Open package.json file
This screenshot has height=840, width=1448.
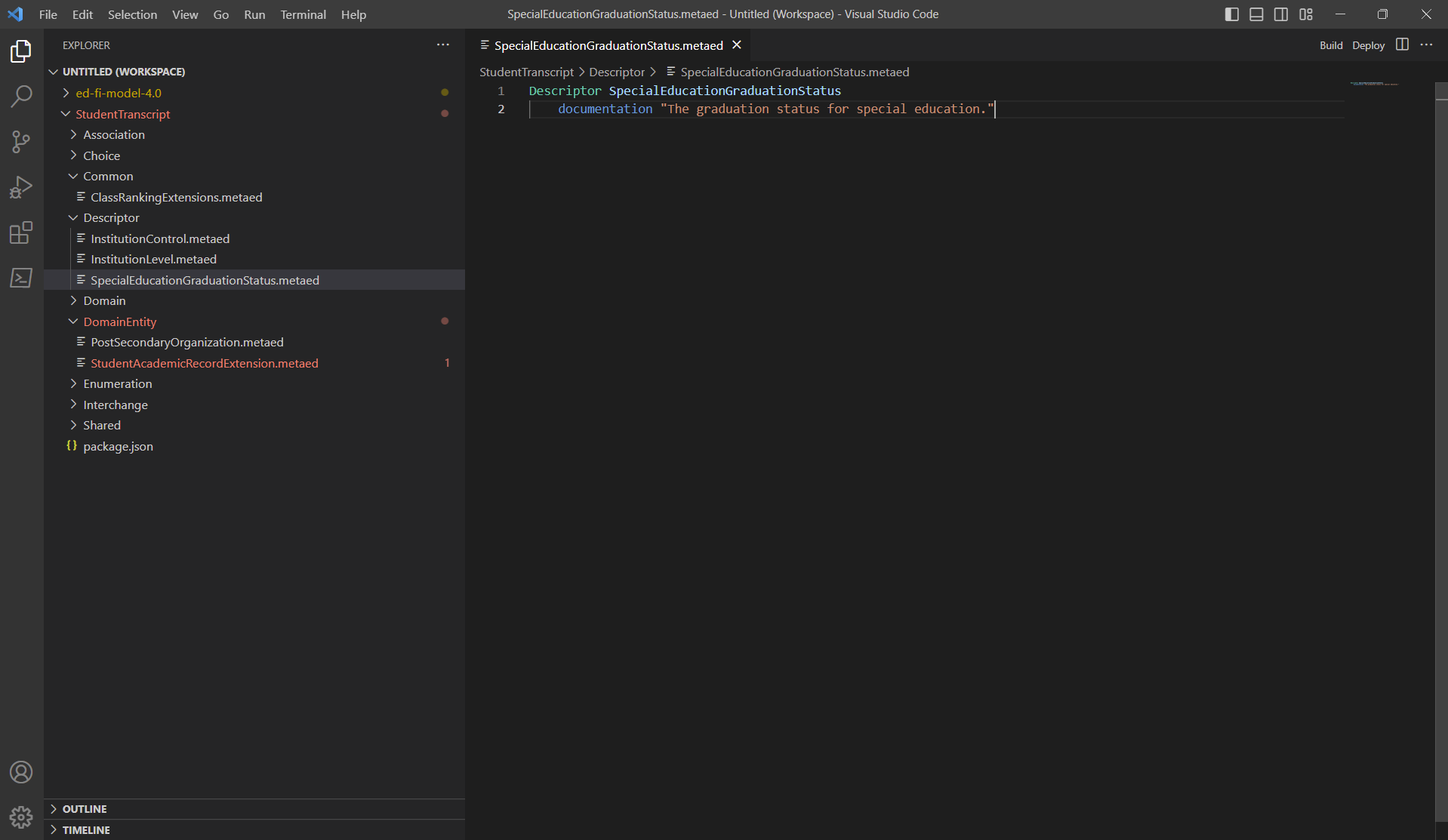[118, 446]
